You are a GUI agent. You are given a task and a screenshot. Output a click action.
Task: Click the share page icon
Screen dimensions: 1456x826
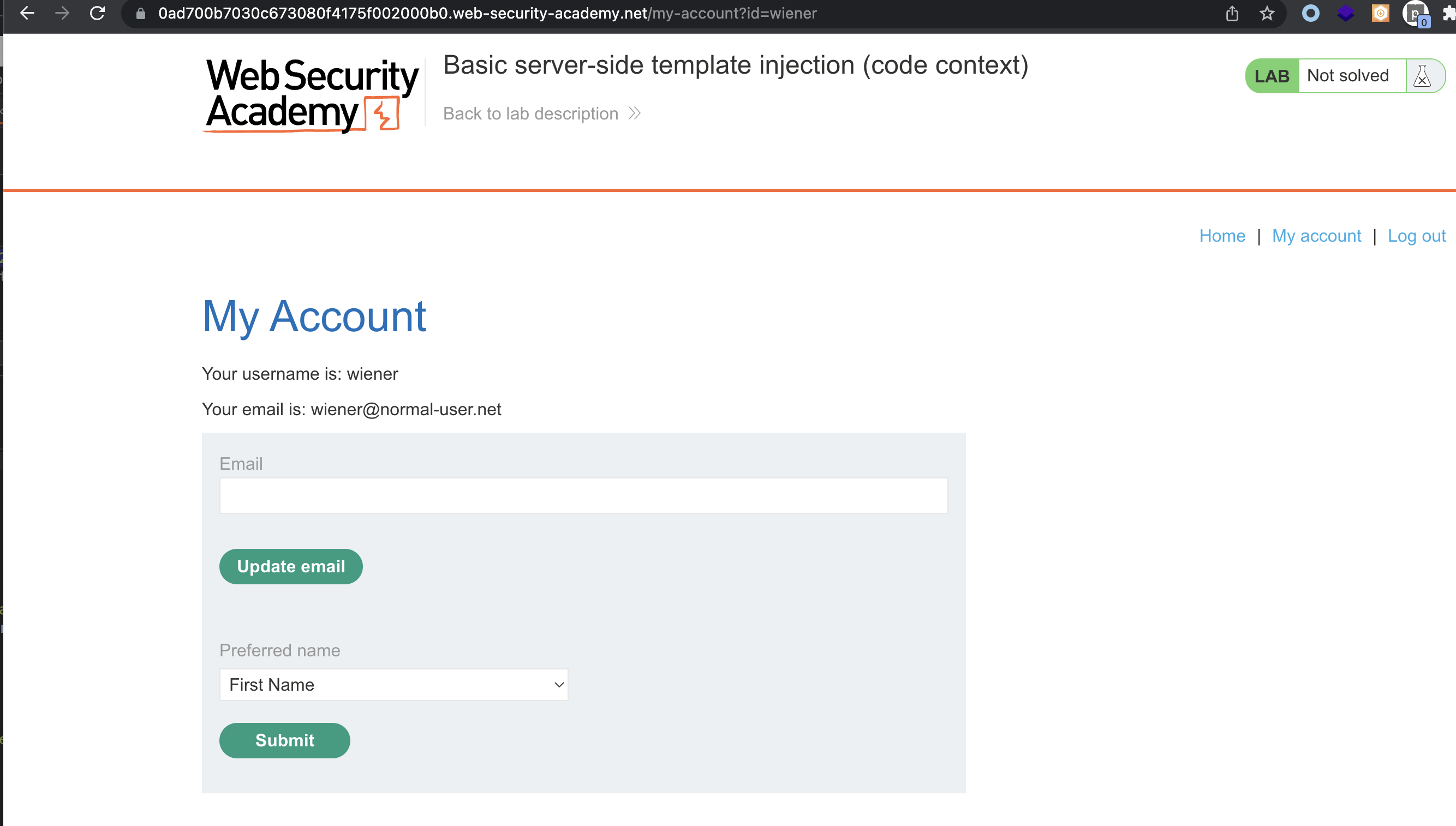[1232, 14]
